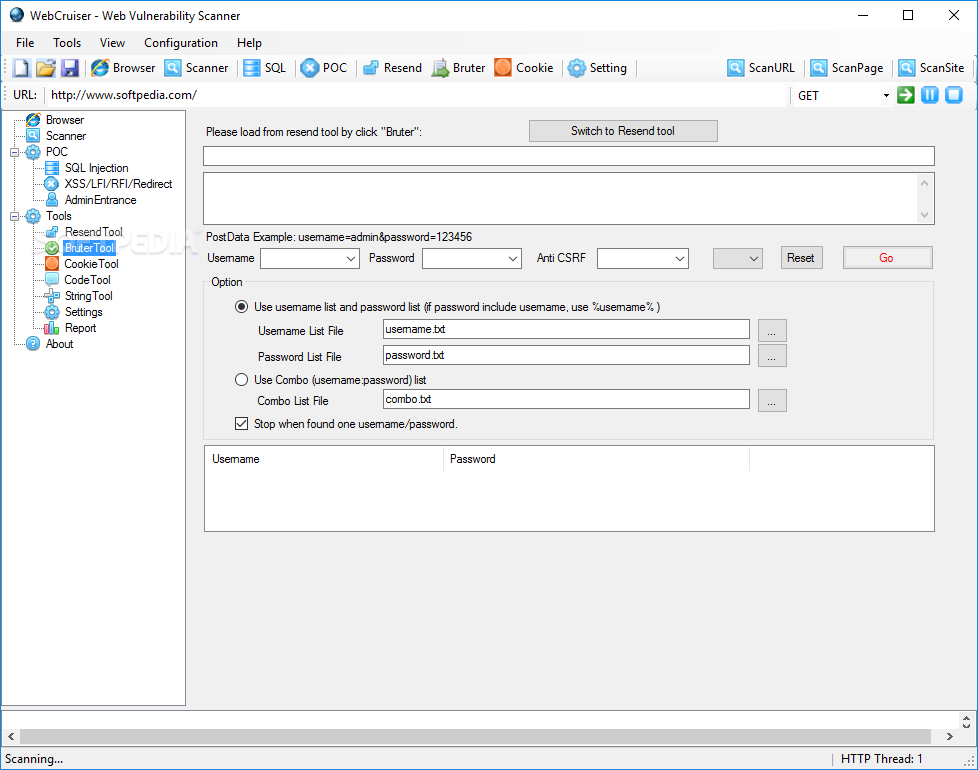Viewport: 978px width, 770px height.
Task: Select Browser in the sidebar tree
Action: click(64, 120)
